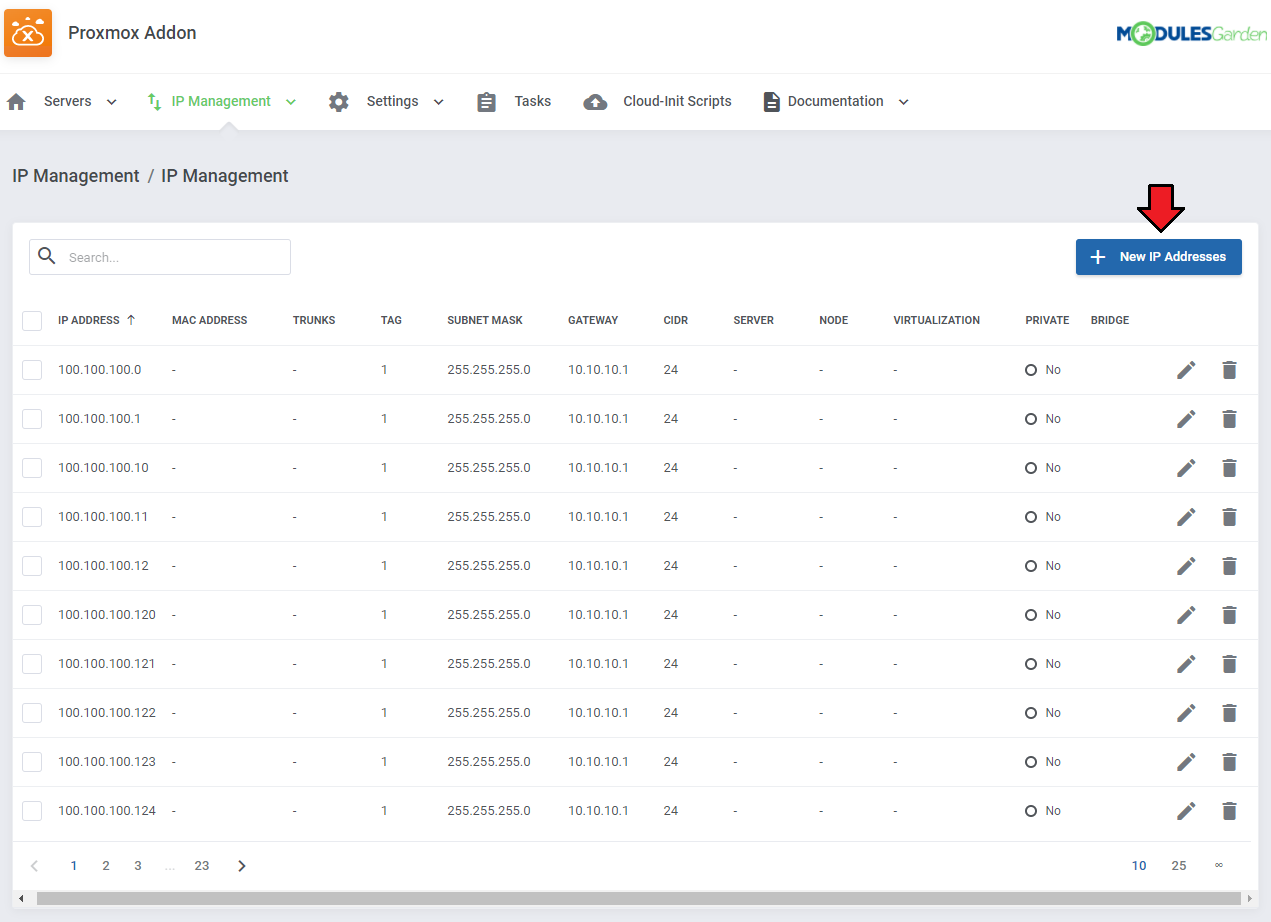Click the Proxmox Addon cloud logo
Screen dimensions: 1271x922
click(28, 33)
